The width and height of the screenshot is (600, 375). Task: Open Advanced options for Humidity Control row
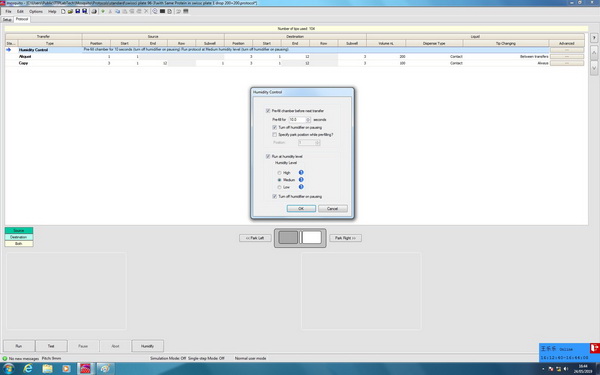(x=567, y=50)
